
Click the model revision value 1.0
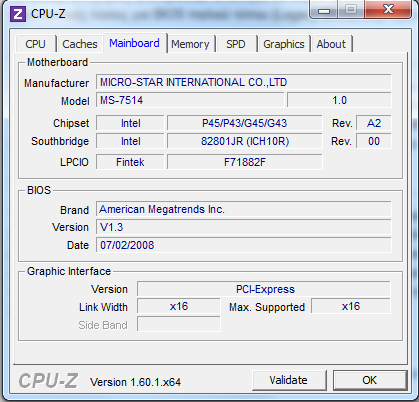point(339,100)
